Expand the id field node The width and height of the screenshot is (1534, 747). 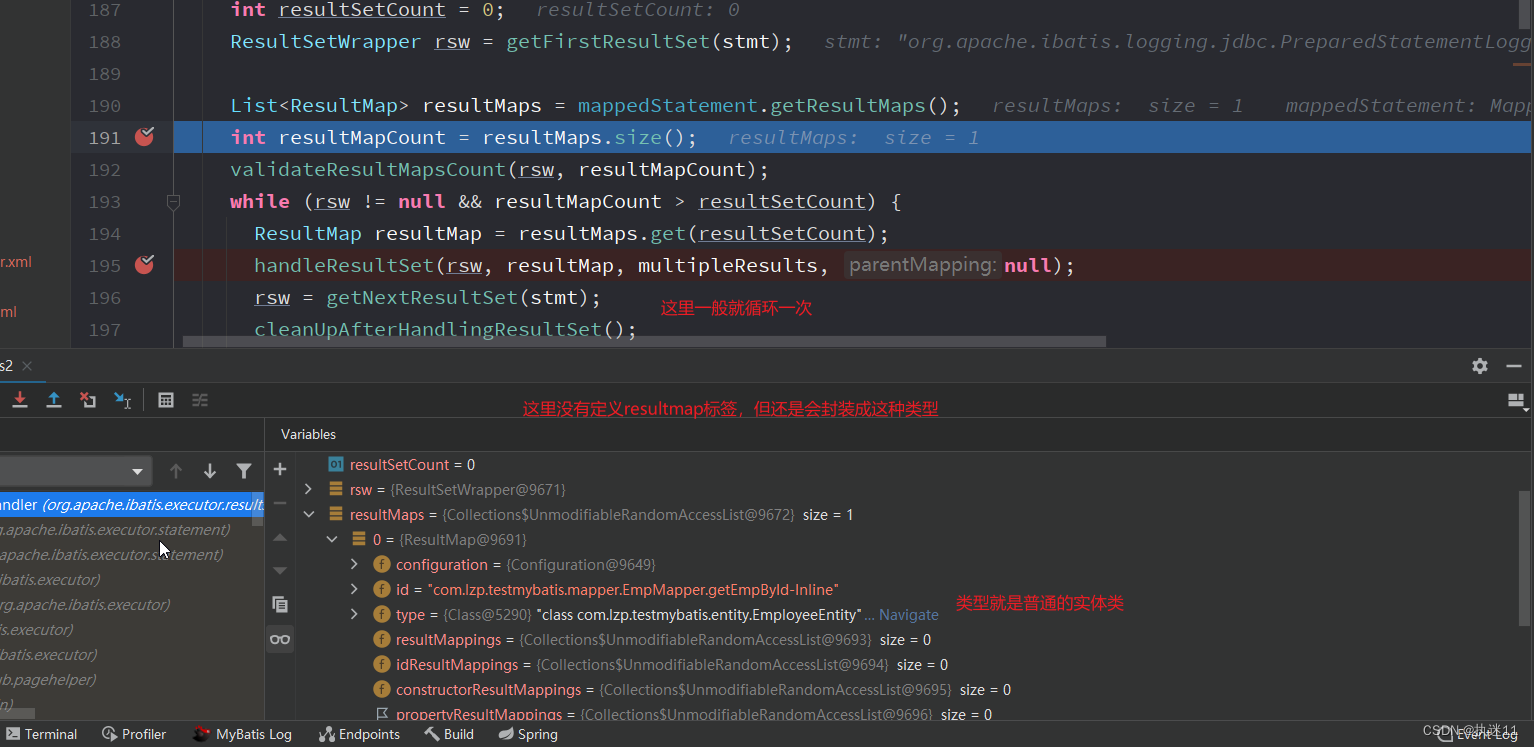[x=354, y=590]
